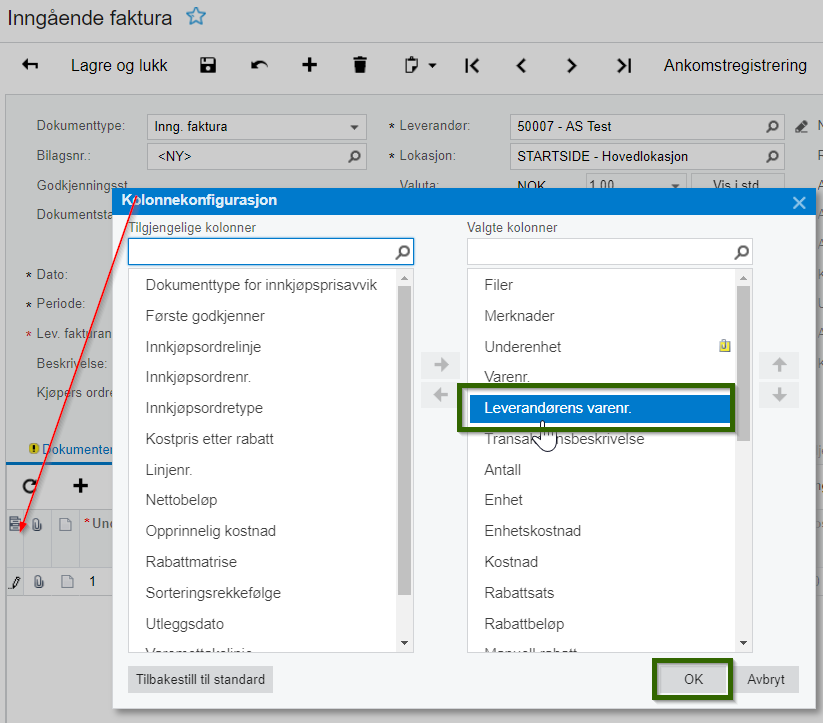Open column configuration icon in grid header
This screenshot has height=723, width=823.
click(x=15, y=524)
